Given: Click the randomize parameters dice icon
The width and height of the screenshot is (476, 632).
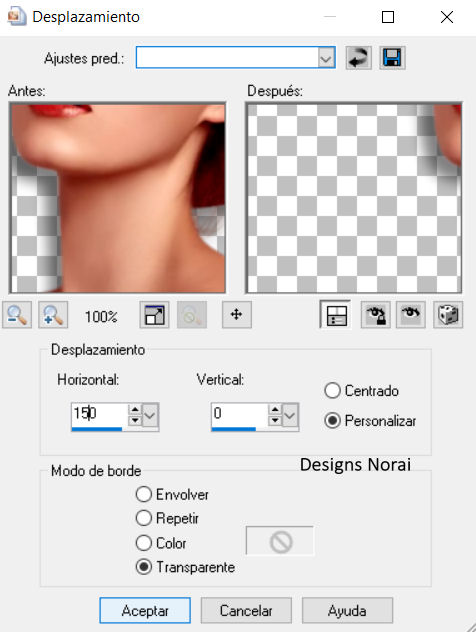Looking at the screenshot, I should tap(448, 315).
